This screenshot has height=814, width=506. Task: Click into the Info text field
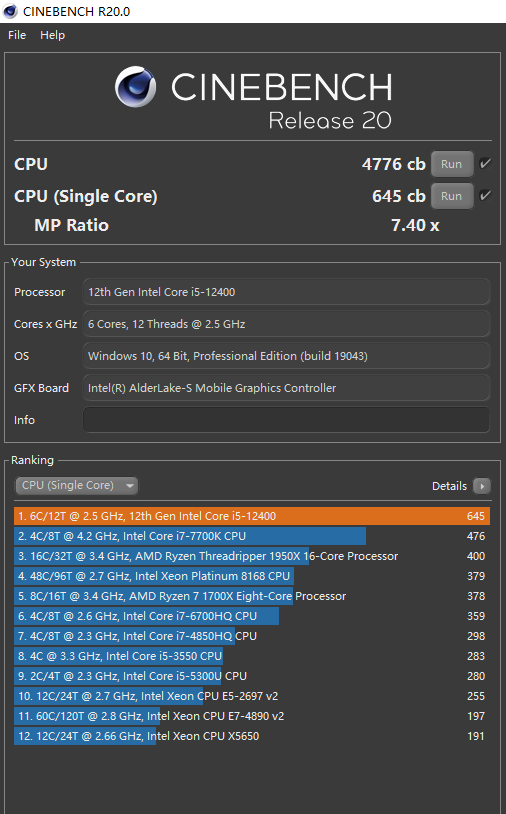click(x=286, y=419)
